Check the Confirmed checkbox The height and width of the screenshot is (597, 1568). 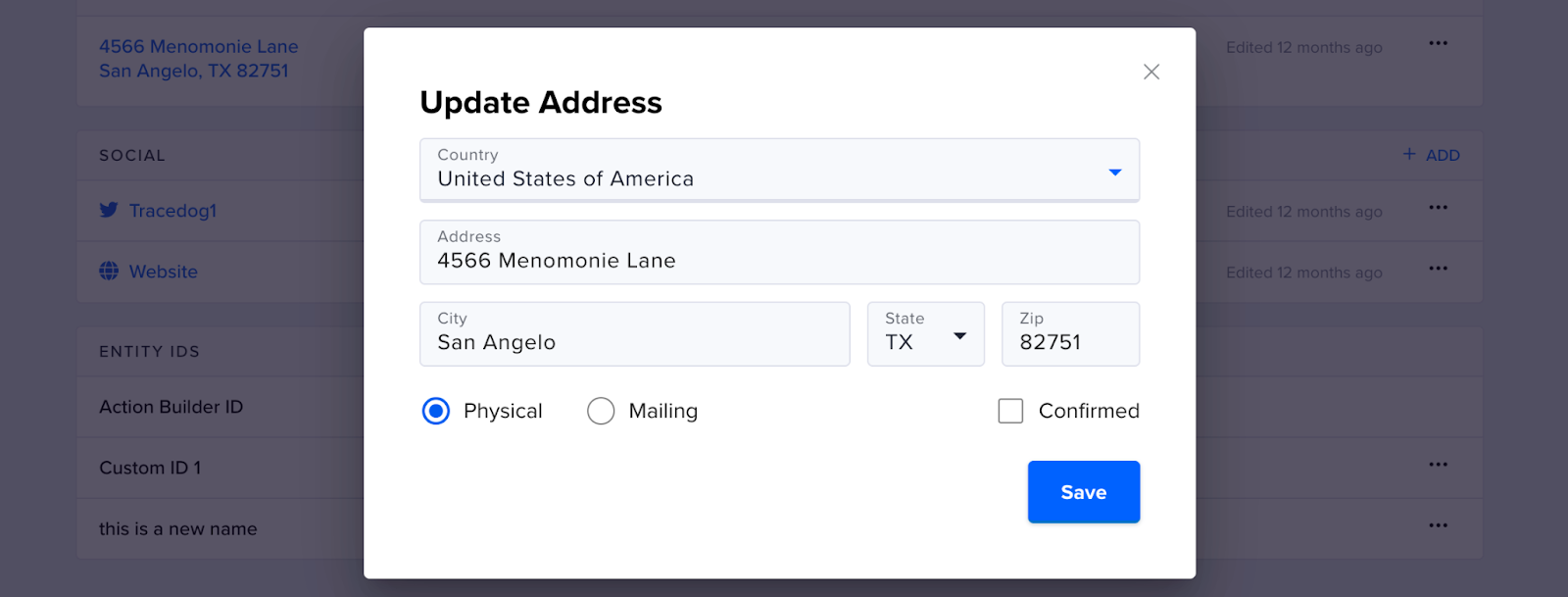tap(1008, 411)
